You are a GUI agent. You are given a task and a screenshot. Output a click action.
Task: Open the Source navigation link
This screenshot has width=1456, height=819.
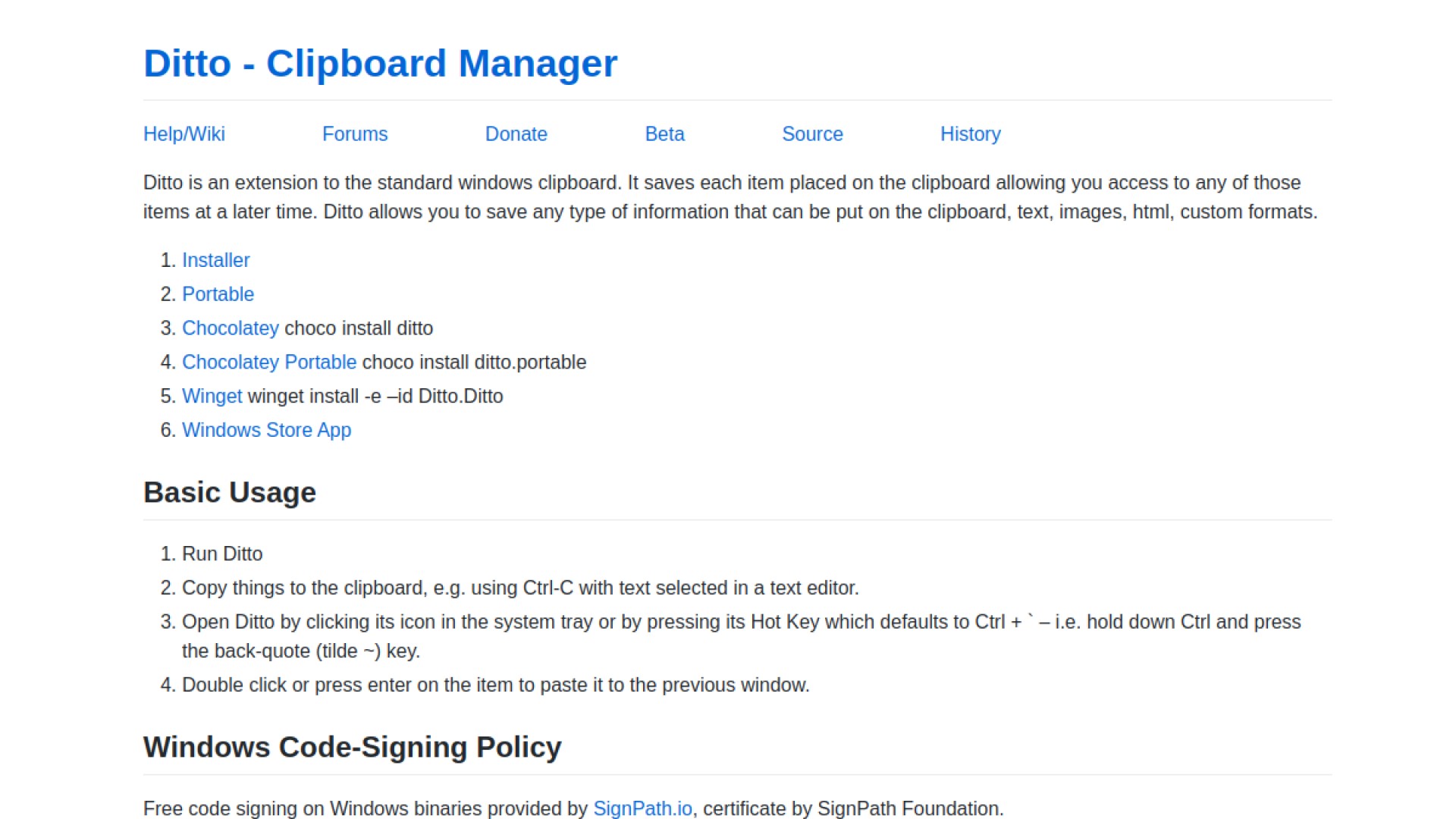[812, 134]
